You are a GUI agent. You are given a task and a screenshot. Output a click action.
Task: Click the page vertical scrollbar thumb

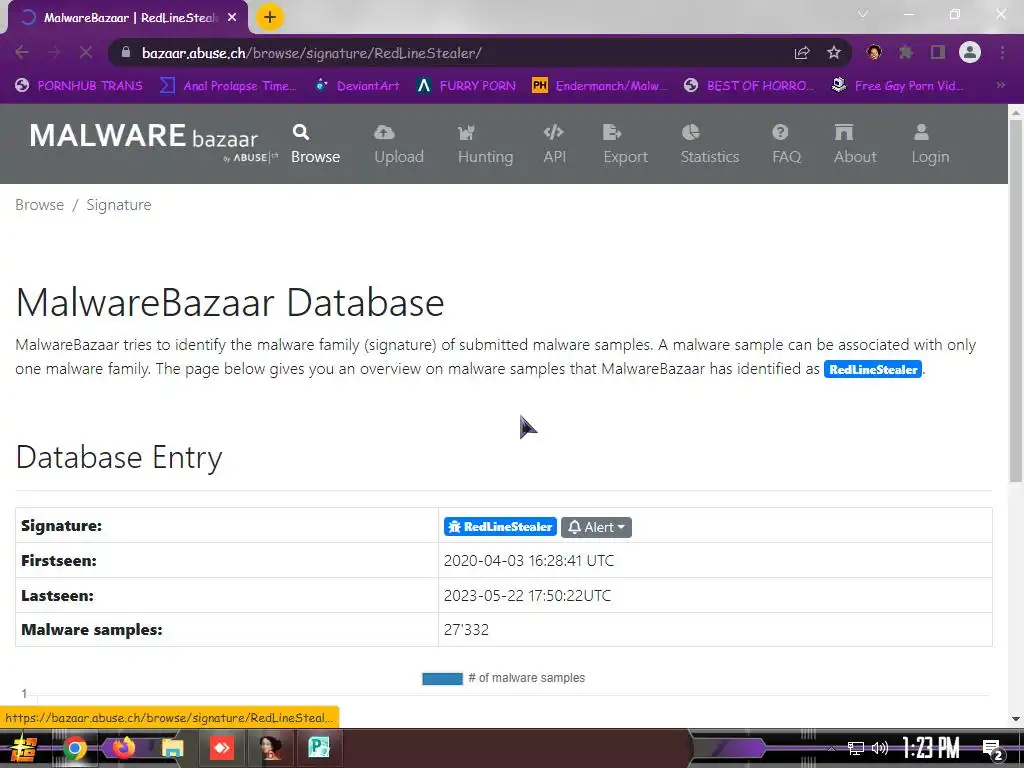(x=1016, y=300)
